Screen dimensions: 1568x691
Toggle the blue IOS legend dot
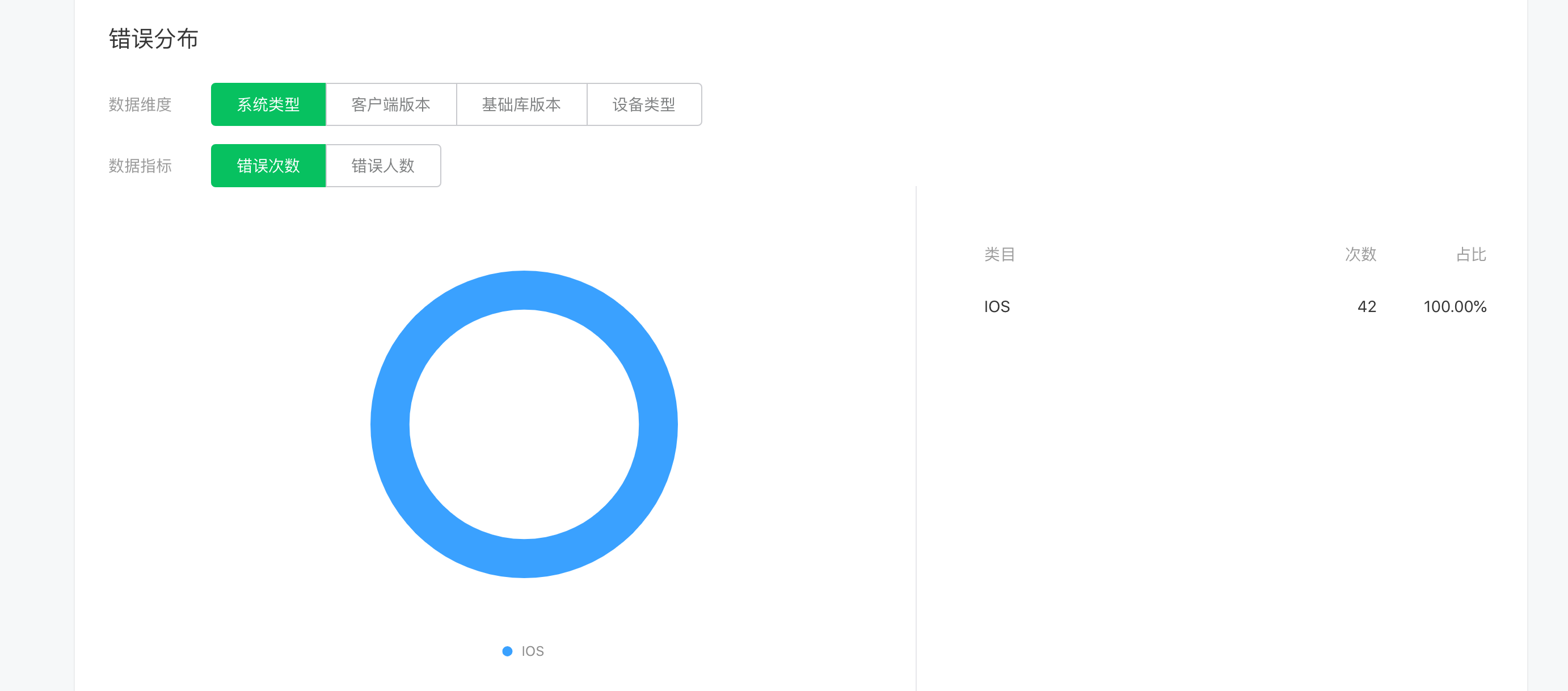(x=507, y=651)
